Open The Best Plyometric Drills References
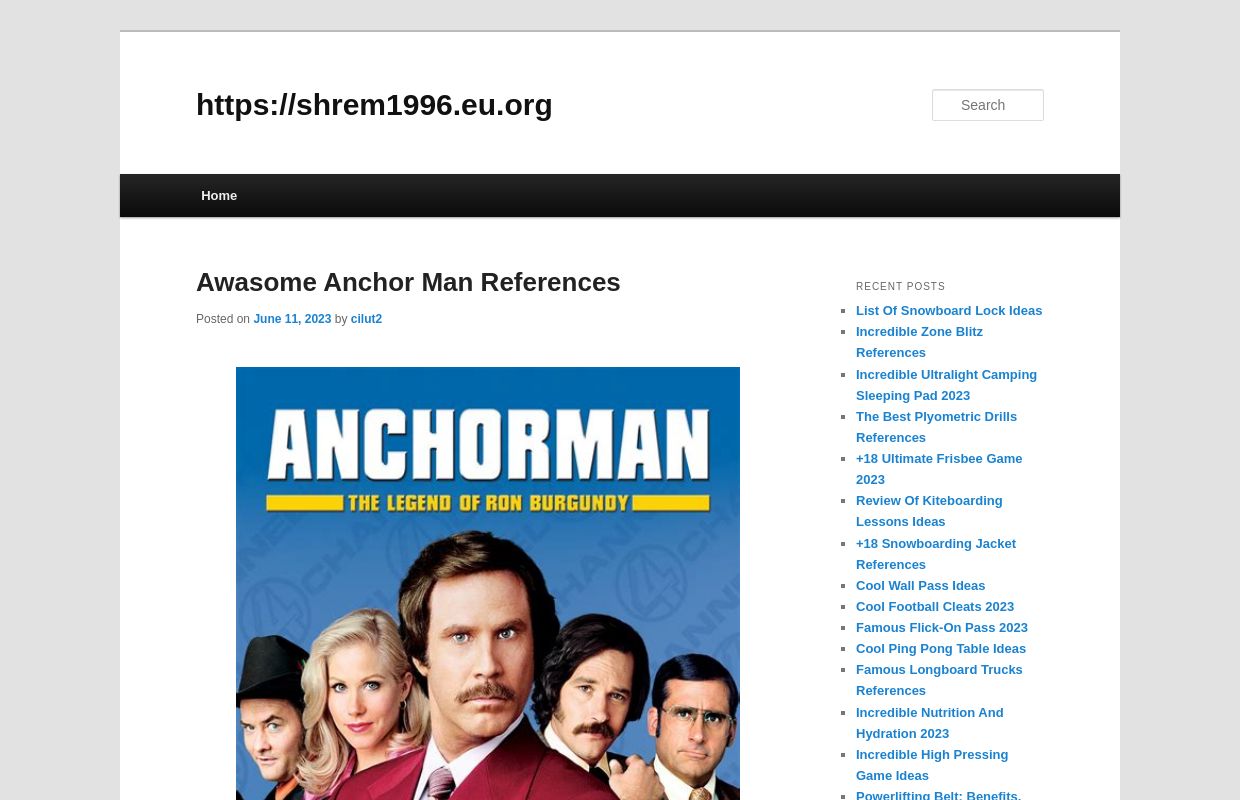The height and width of the screenshot is (800, 1240). [x=936, y=427]
